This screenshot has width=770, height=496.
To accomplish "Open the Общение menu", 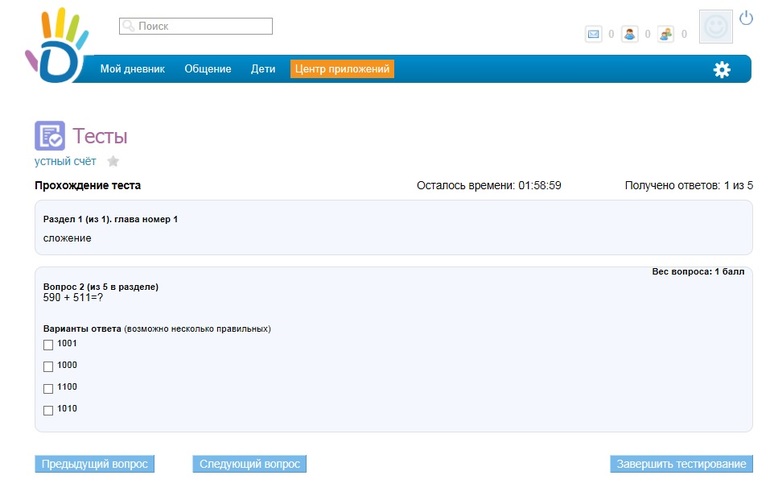I will click(x=207, y=69).
